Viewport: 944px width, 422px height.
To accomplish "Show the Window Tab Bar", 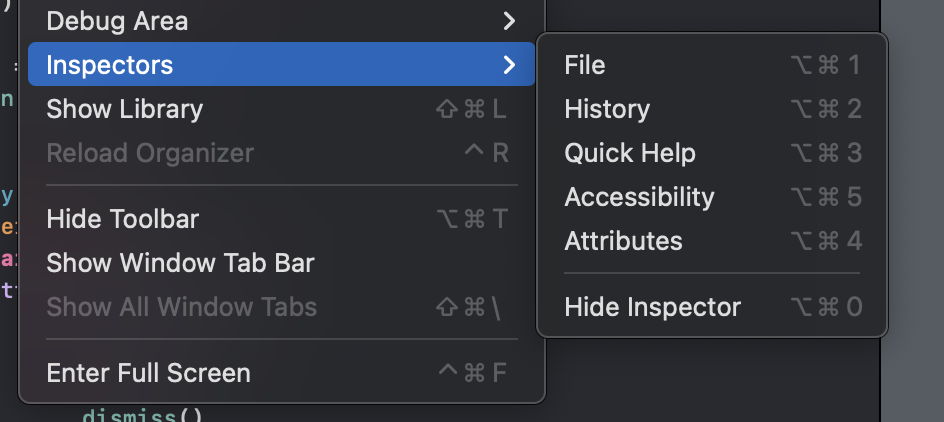I will click(180, 263).
